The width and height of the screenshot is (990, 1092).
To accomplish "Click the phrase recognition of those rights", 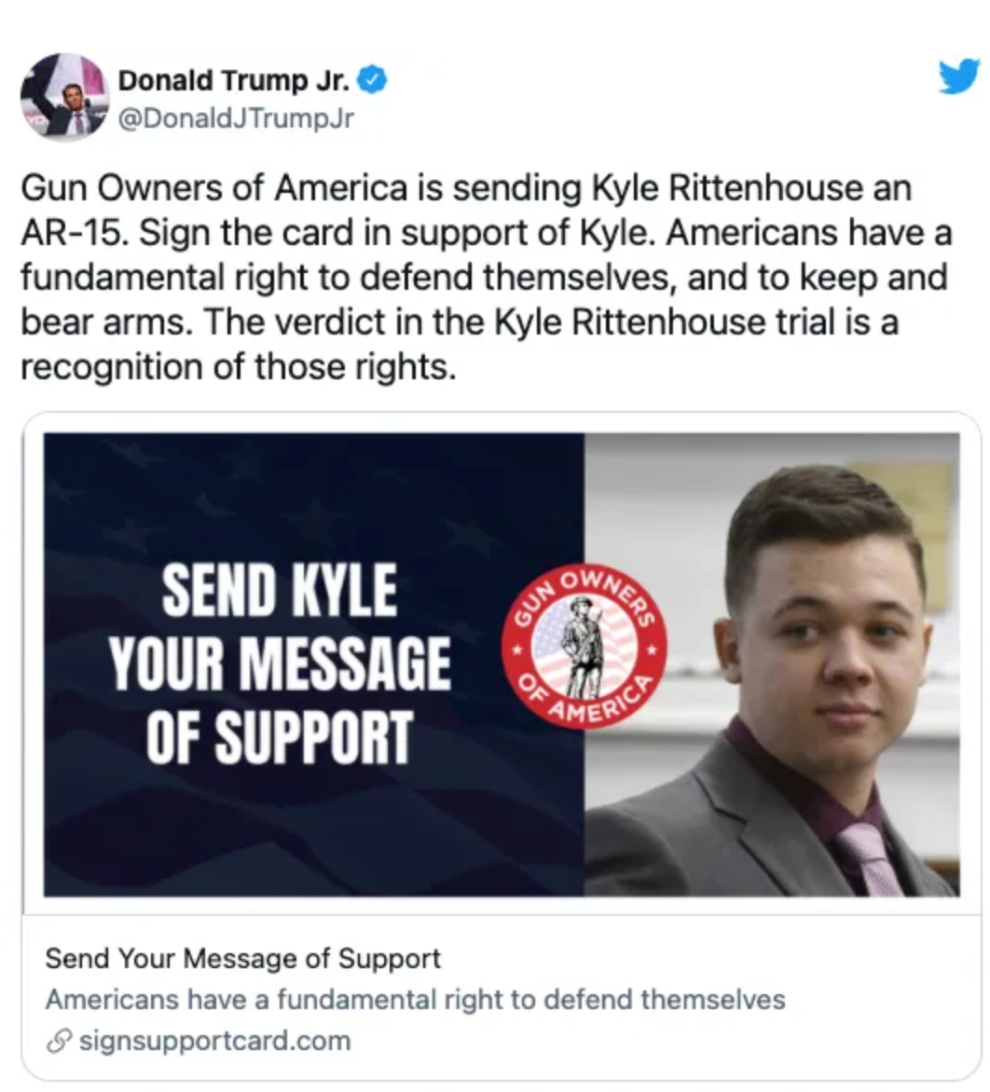I will (x=238, y=367).
